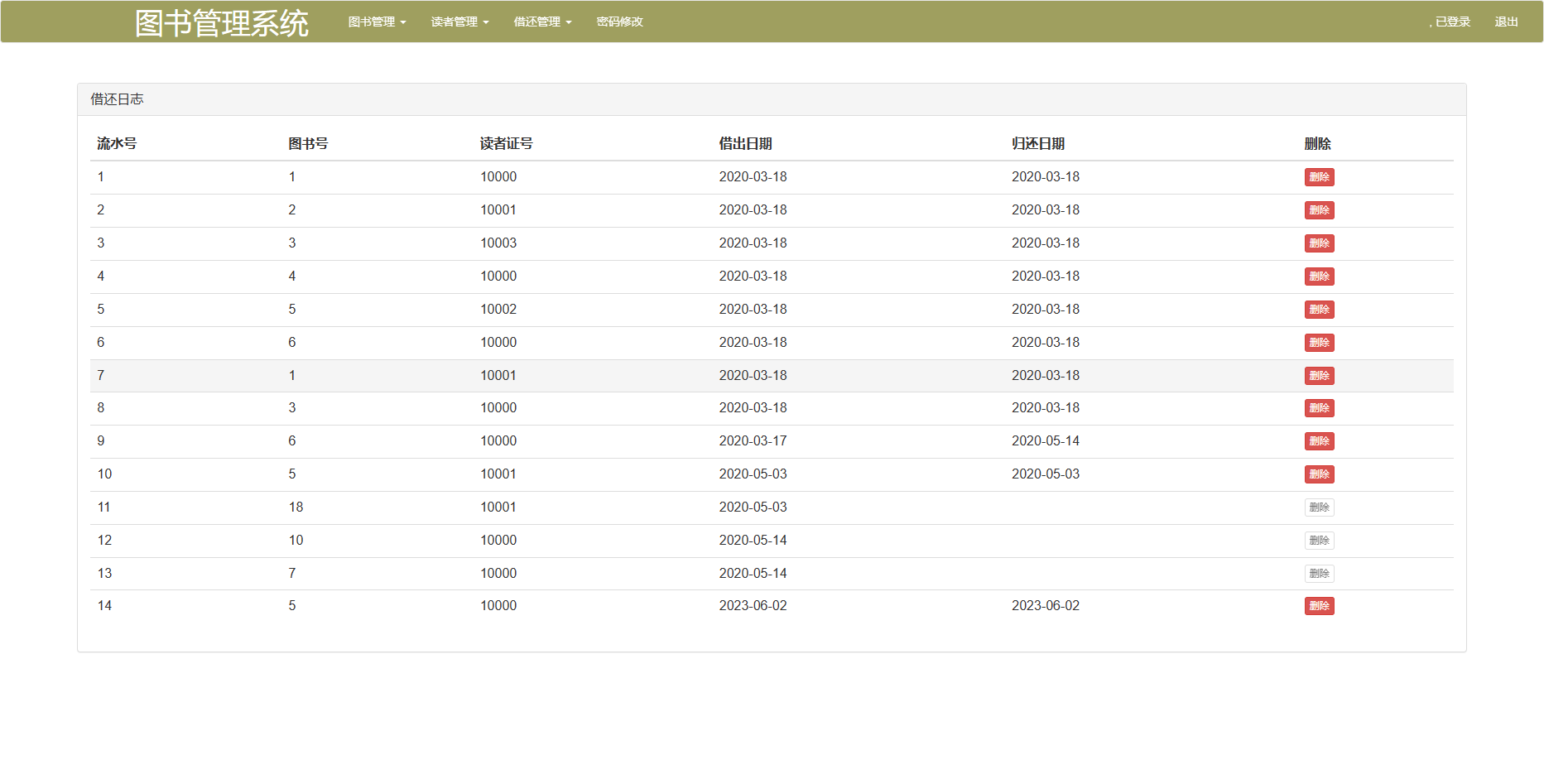This screenshot has width=1544, height=784.
Task: Click the 借还日志 panel heading
Action: click(117, 99)
